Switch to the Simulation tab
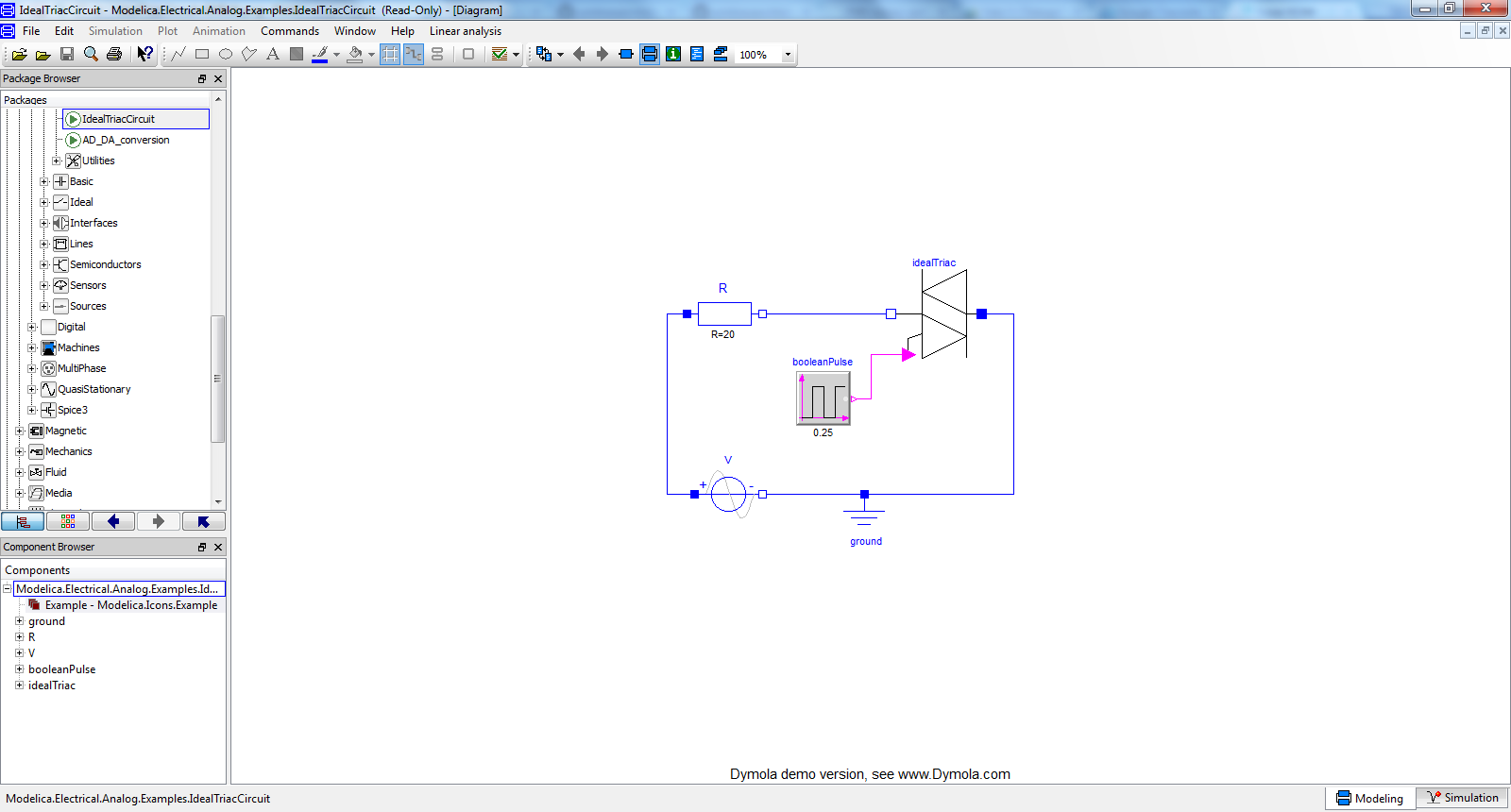The width and height of the screenshot is (1511, 812). (x=1462, y=798)
